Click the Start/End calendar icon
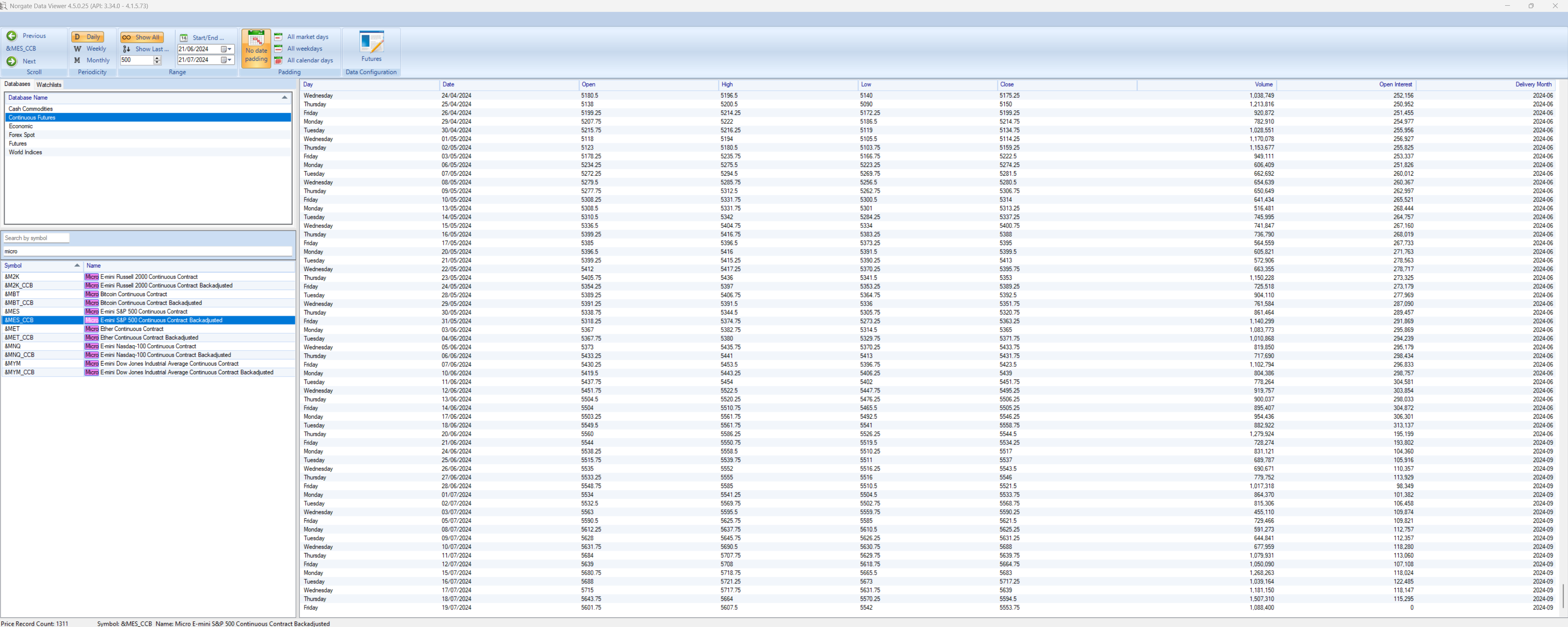 [183, 38]
